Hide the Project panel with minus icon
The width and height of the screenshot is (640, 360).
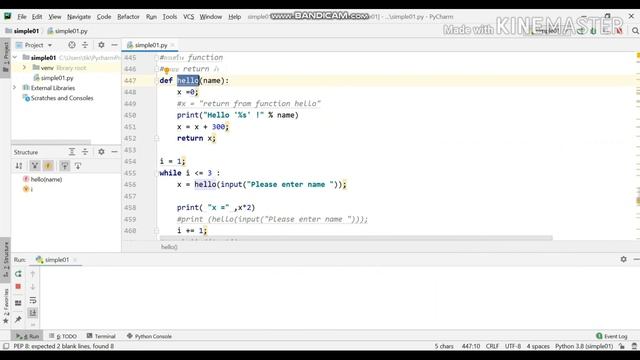[x=114, y=45]
